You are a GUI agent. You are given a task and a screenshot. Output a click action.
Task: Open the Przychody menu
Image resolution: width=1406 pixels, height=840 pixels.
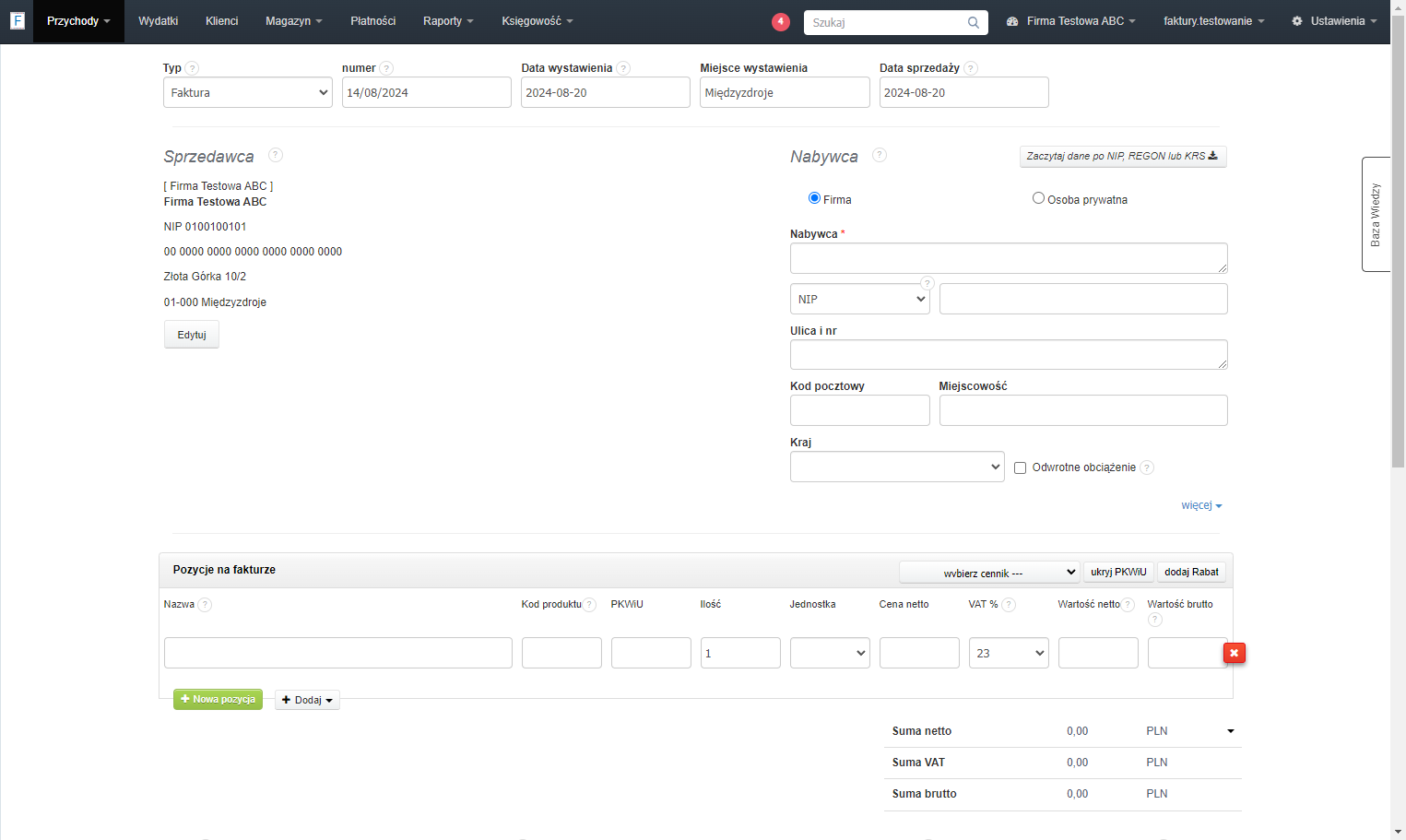(78, 21)
